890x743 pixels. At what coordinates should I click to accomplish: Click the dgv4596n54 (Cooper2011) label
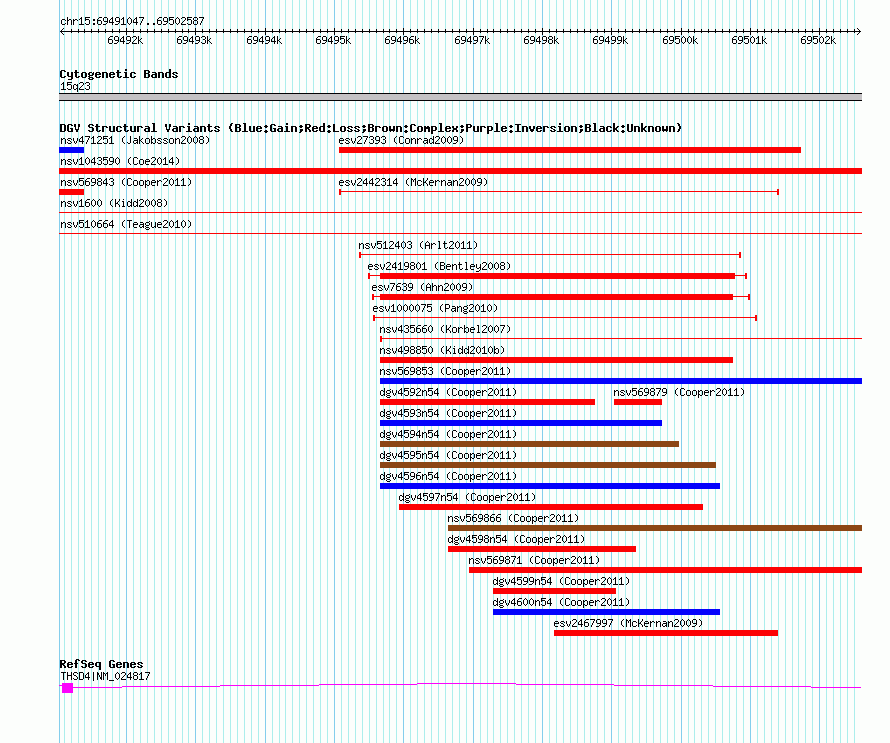point(448,476)
